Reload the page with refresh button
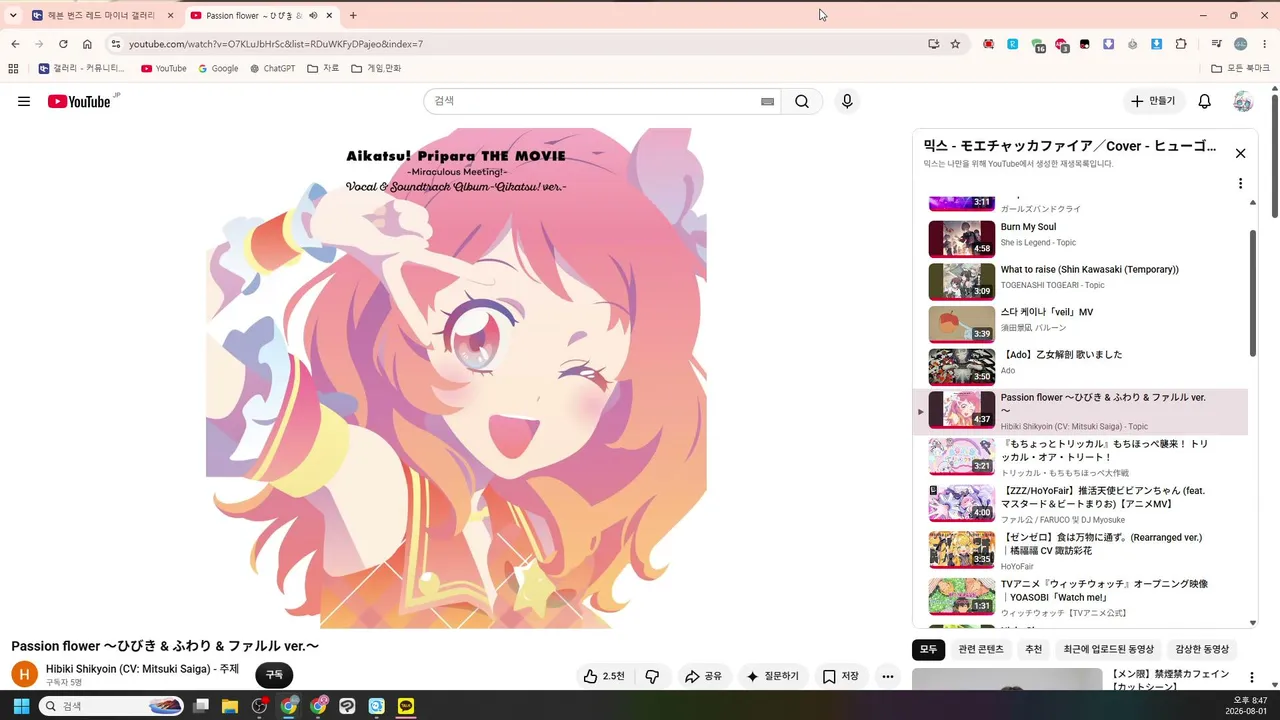Viewport: 1280px width, 720px height. pyautogui.click(x=63, y=44)
